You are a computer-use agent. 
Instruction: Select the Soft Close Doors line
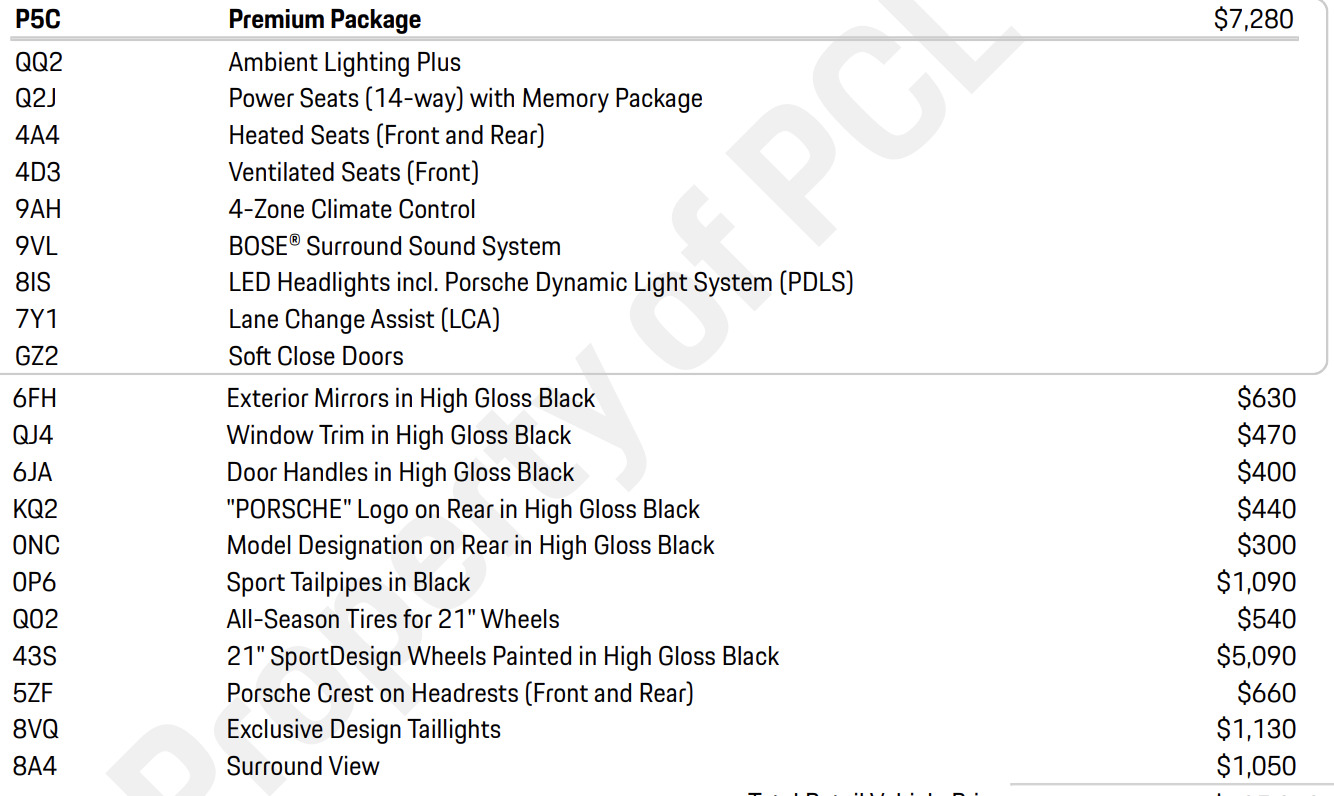point(316,356)
